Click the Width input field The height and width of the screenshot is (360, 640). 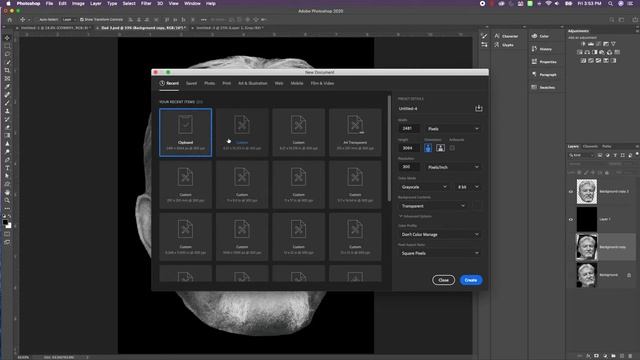coord(409,129)
